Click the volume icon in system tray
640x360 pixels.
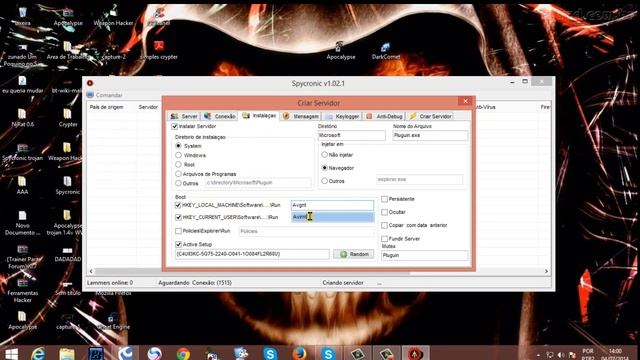(x=561, y=355)
